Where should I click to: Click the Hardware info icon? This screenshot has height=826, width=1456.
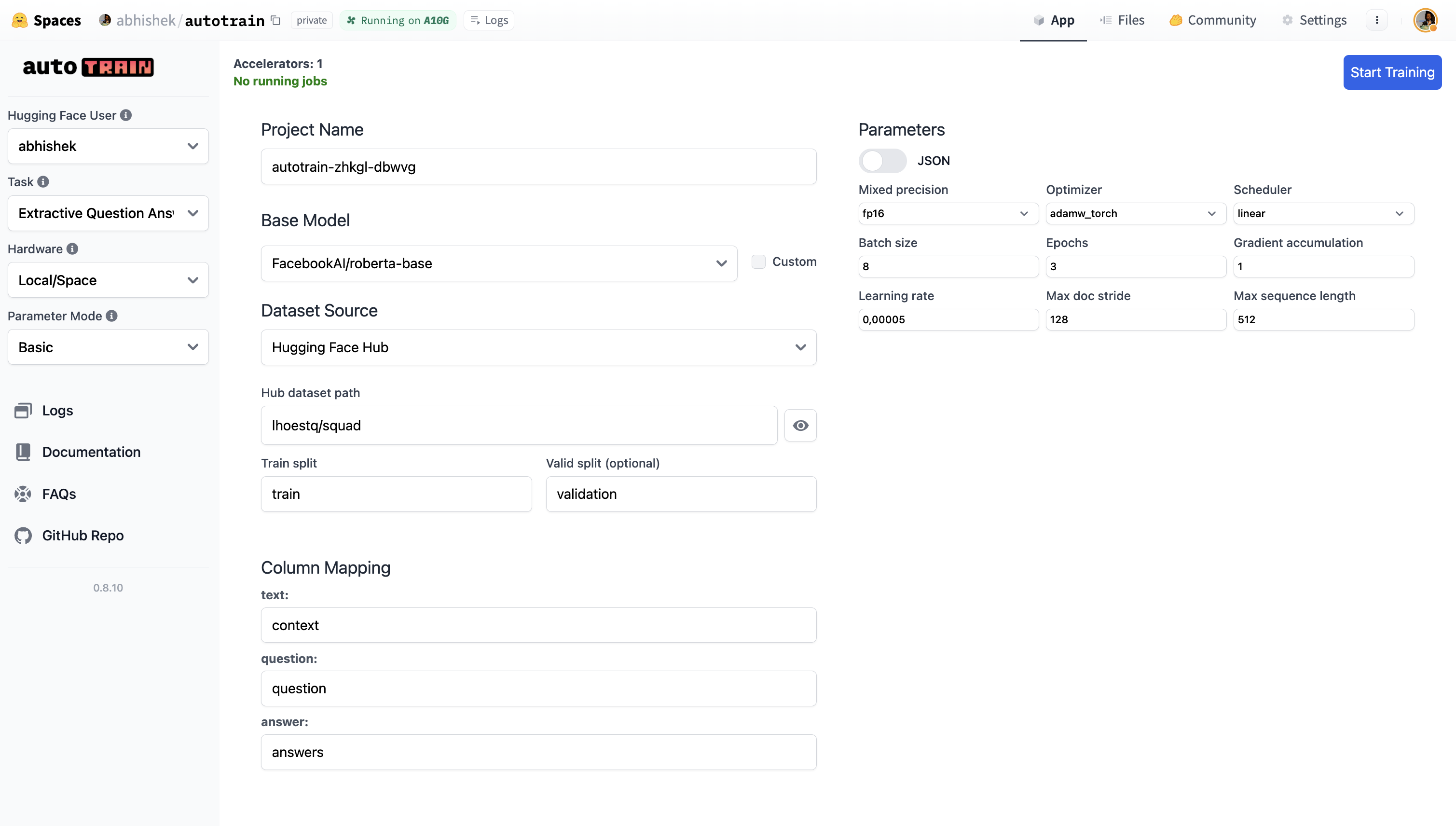point(72,248)
